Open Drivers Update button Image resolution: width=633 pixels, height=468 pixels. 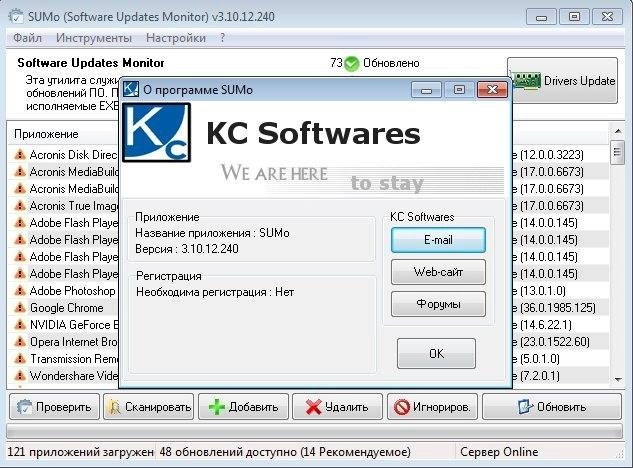562,80
